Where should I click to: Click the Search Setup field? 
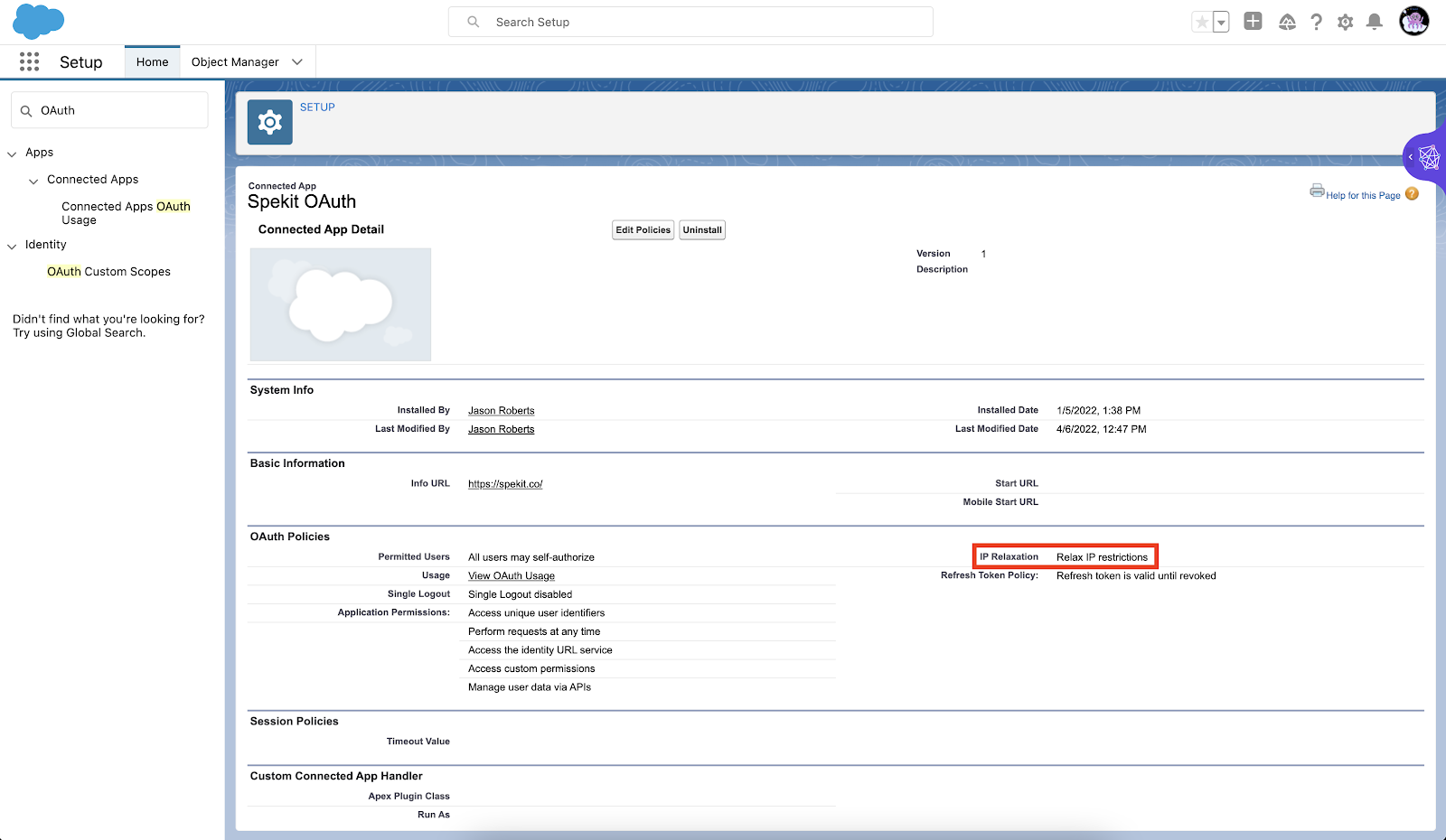690,22
